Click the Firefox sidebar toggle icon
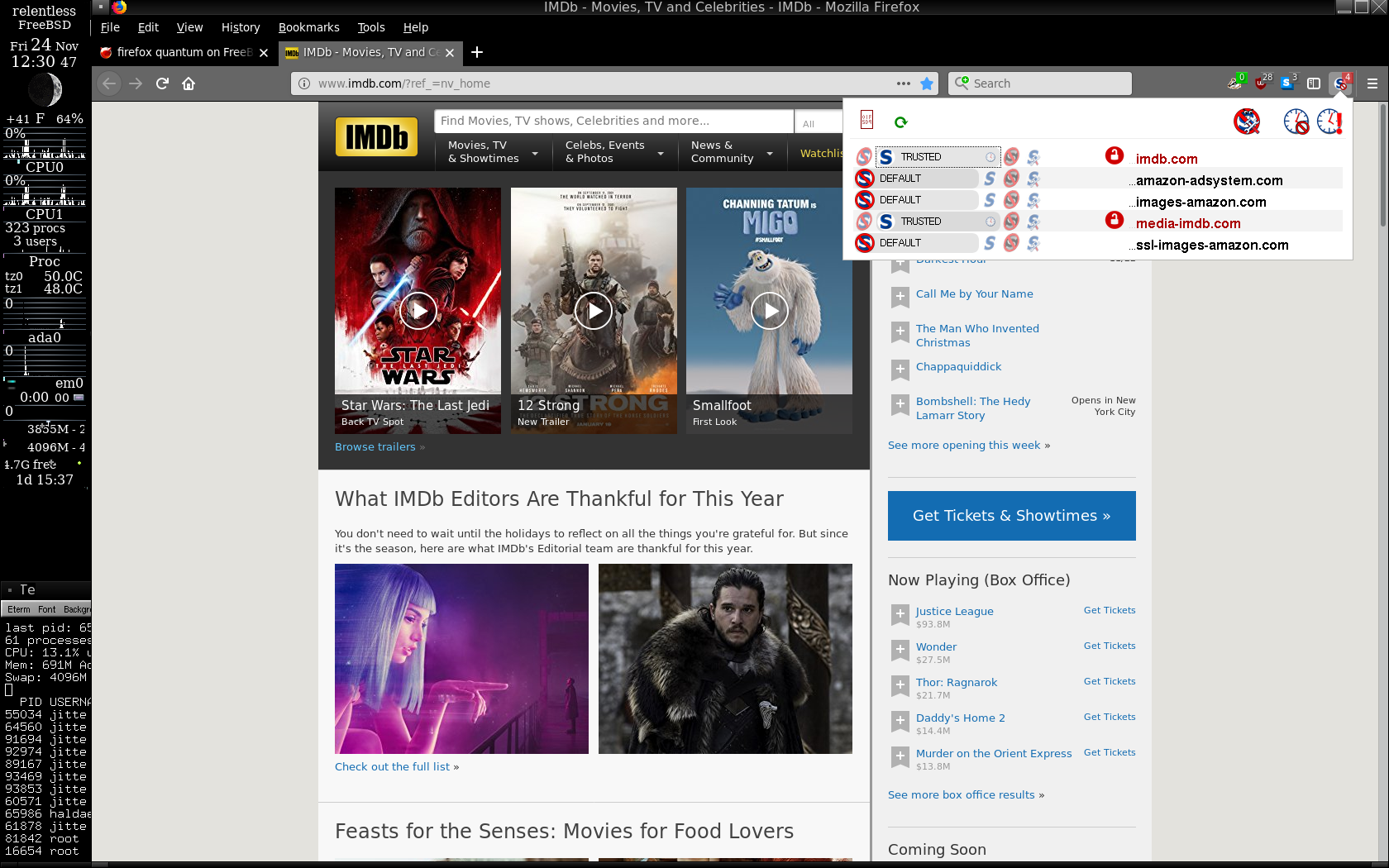This screenshot has width=1389, height=868. [1314, 83]
